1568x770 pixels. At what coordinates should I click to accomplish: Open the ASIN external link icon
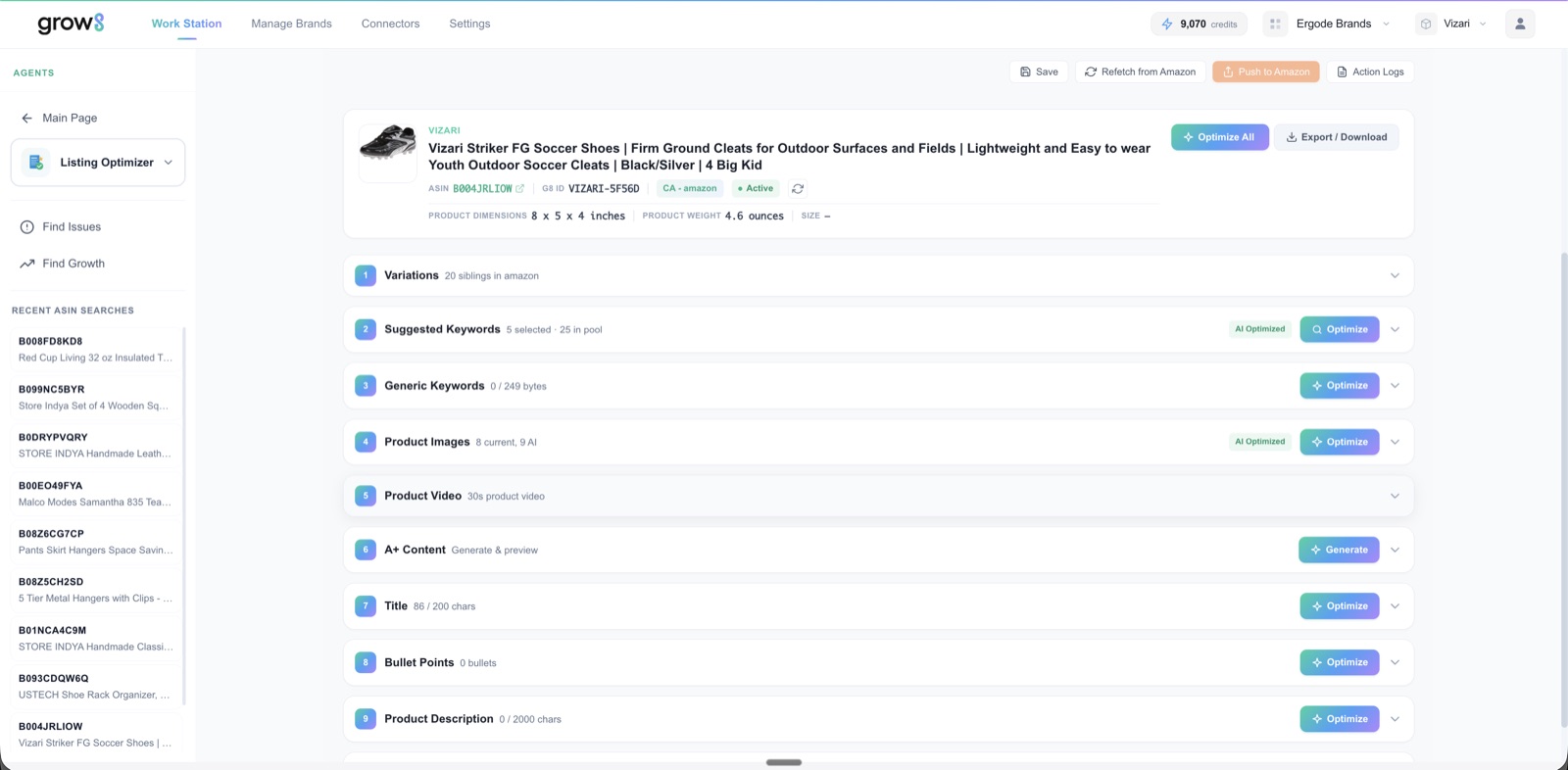coord(520,189)
